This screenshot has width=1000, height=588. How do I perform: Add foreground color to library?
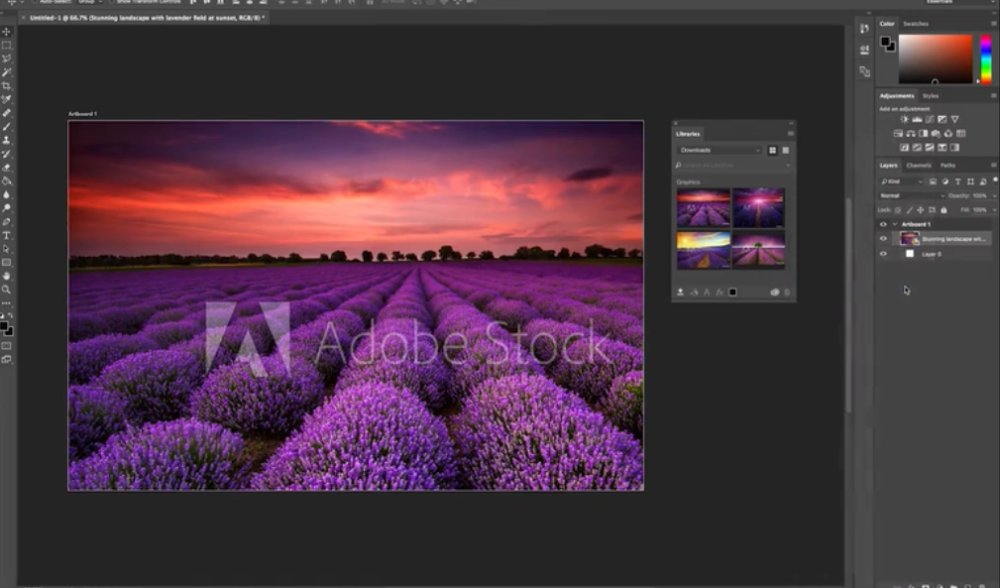point(732,292)
